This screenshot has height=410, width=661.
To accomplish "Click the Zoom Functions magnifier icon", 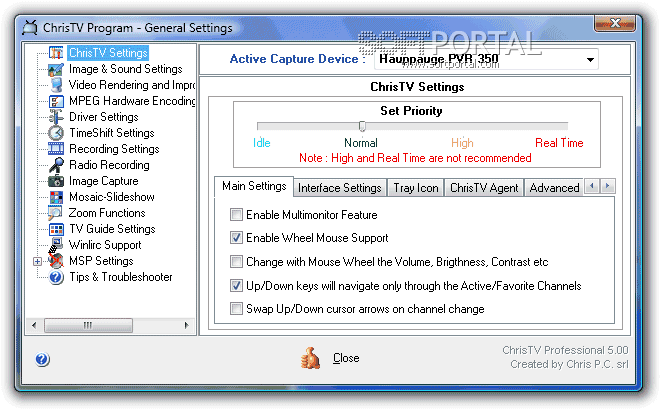I will pyautogui.click(x=55, y=213).
